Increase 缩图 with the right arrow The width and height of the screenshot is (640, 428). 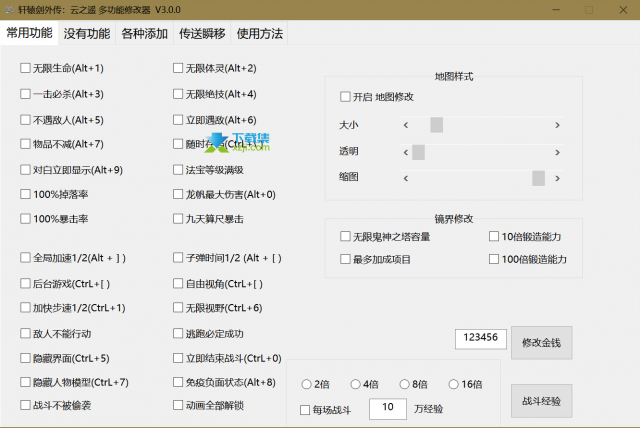click(x=558, y=178)
